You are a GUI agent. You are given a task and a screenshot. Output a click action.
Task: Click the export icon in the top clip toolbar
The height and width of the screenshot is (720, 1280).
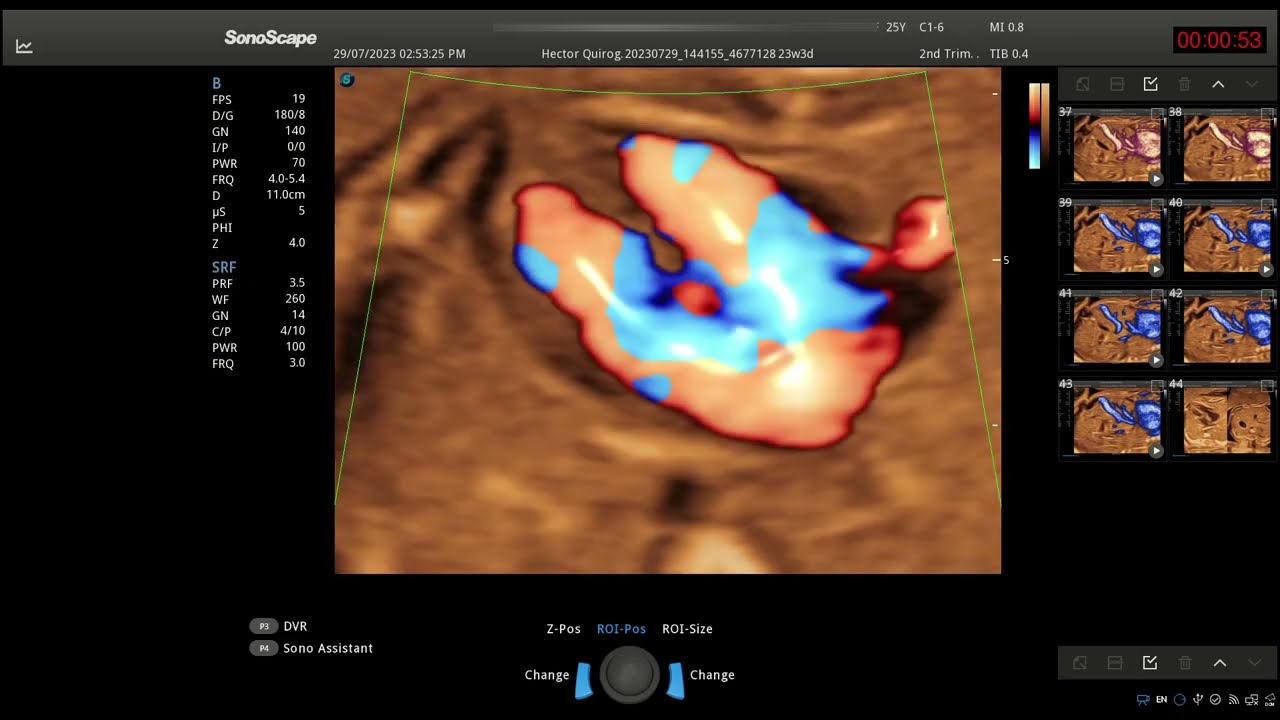point(1082,85)
